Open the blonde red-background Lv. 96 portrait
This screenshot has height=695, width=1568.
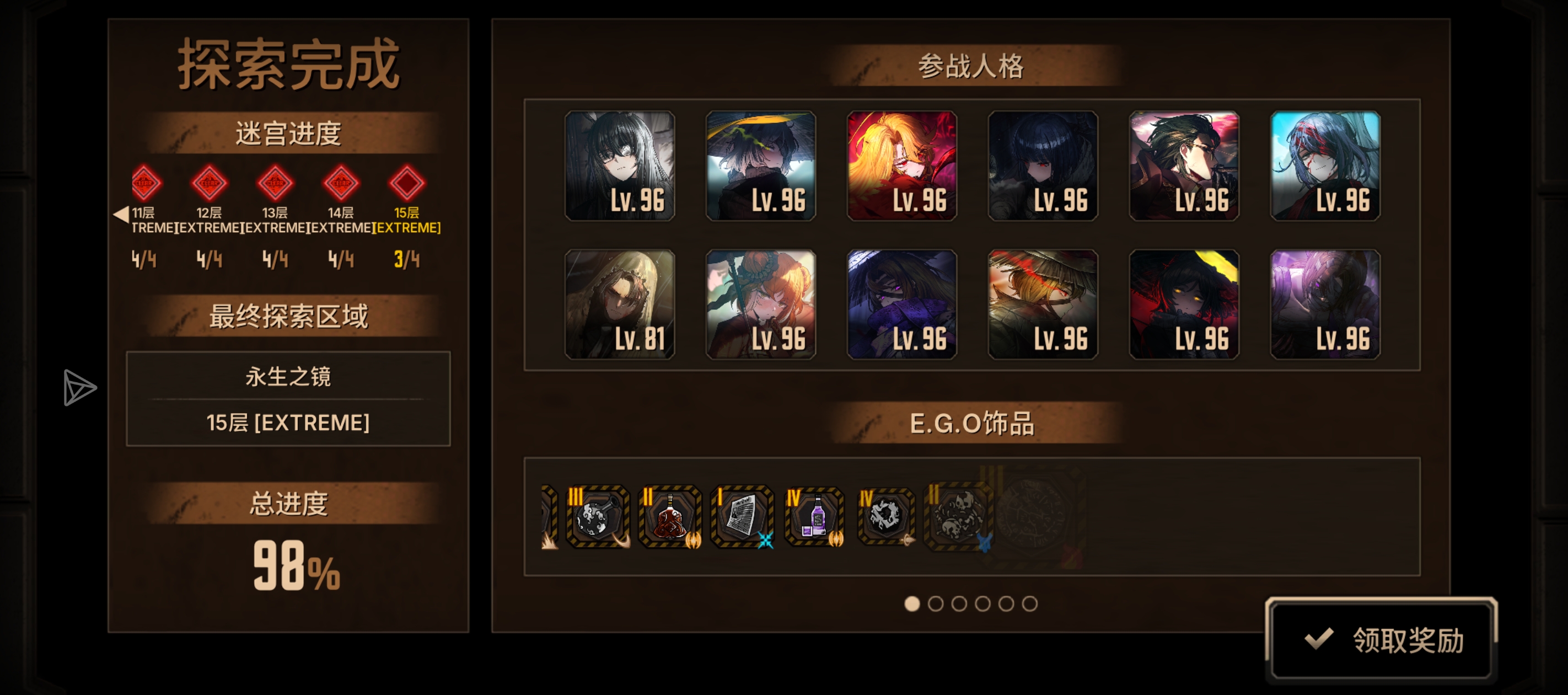click(901, 165)
